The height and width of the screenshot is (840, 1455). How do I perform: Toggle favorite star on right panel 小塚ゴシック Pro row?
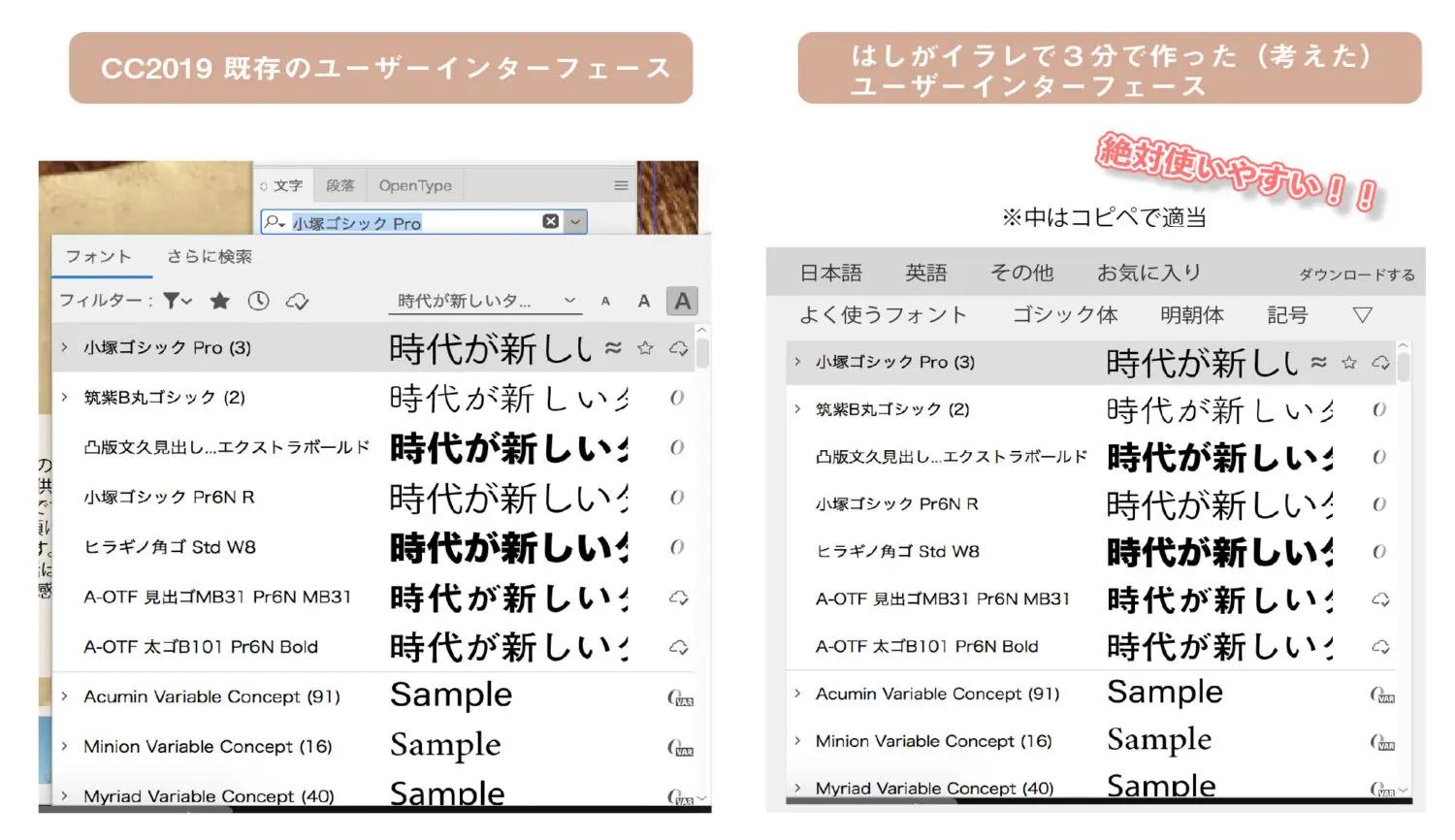[1348, 363]
